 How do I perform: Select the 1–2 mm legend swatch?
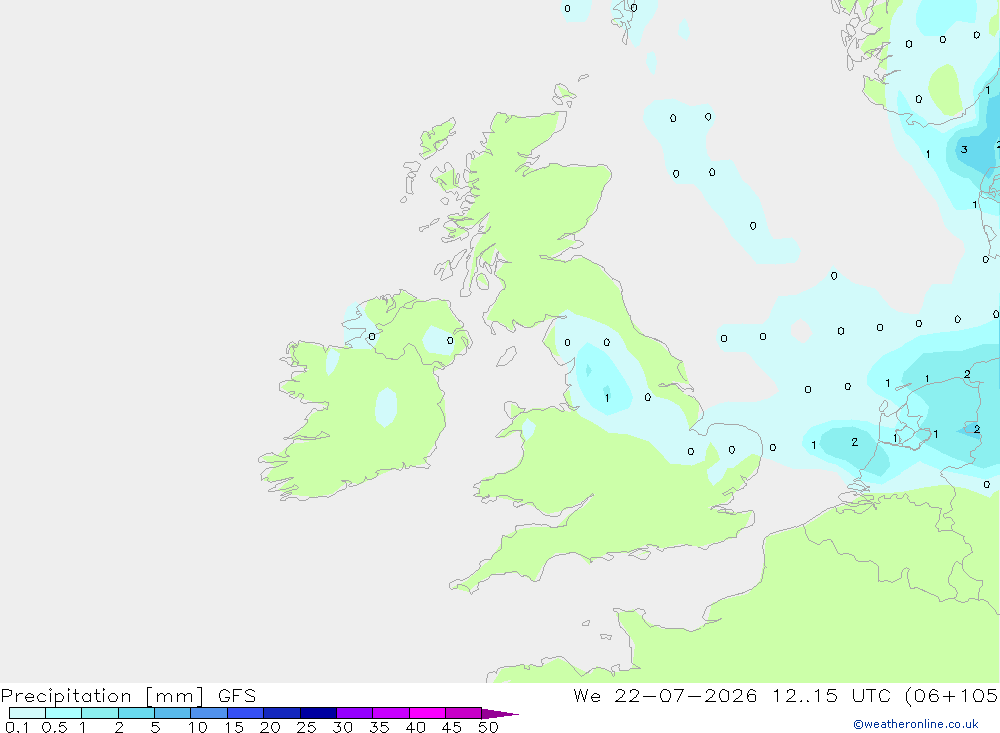click(100, 713)
